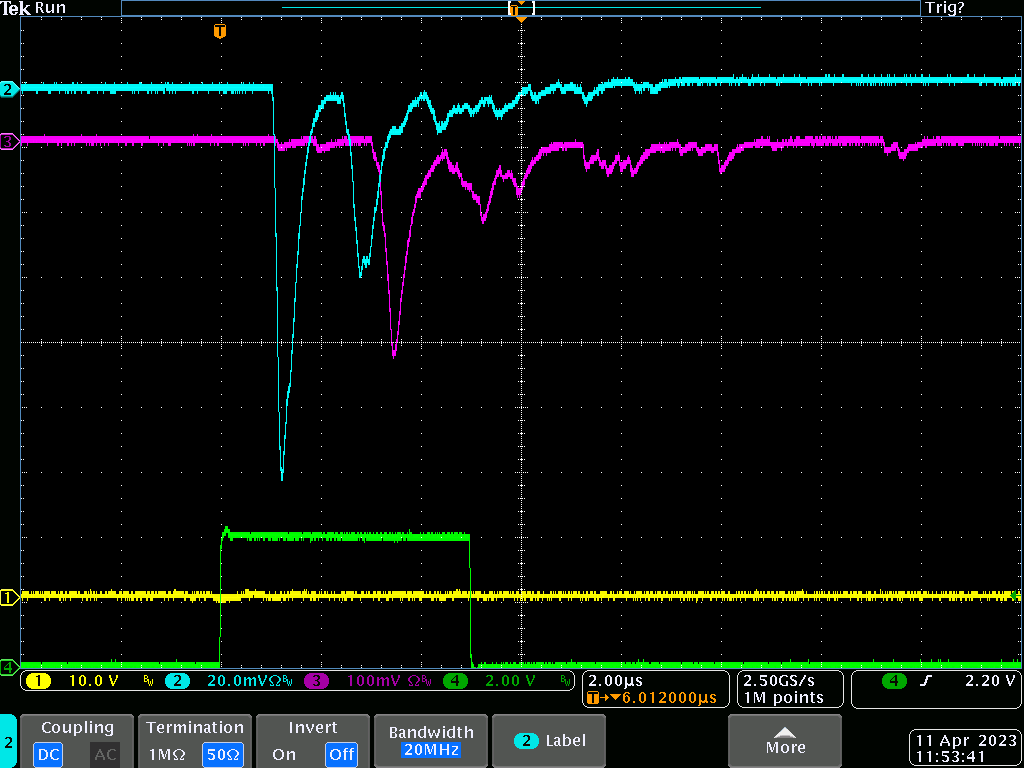Click the waveform record overview bar
The width and height of the screenshot is (1024, 768).
tap(520, 8)
